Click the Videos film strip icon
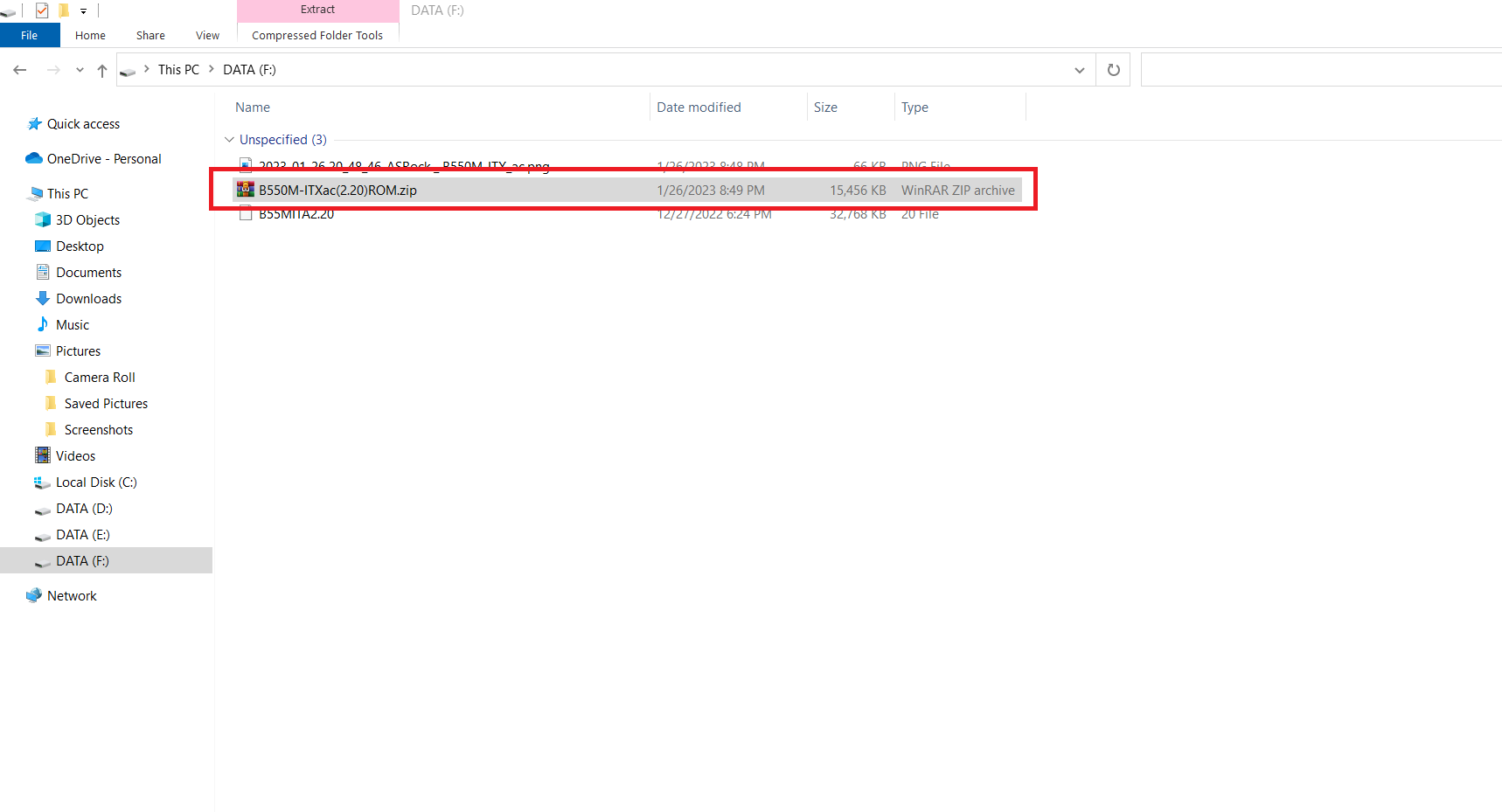The image size is (1502, 812). coord(43,455)
